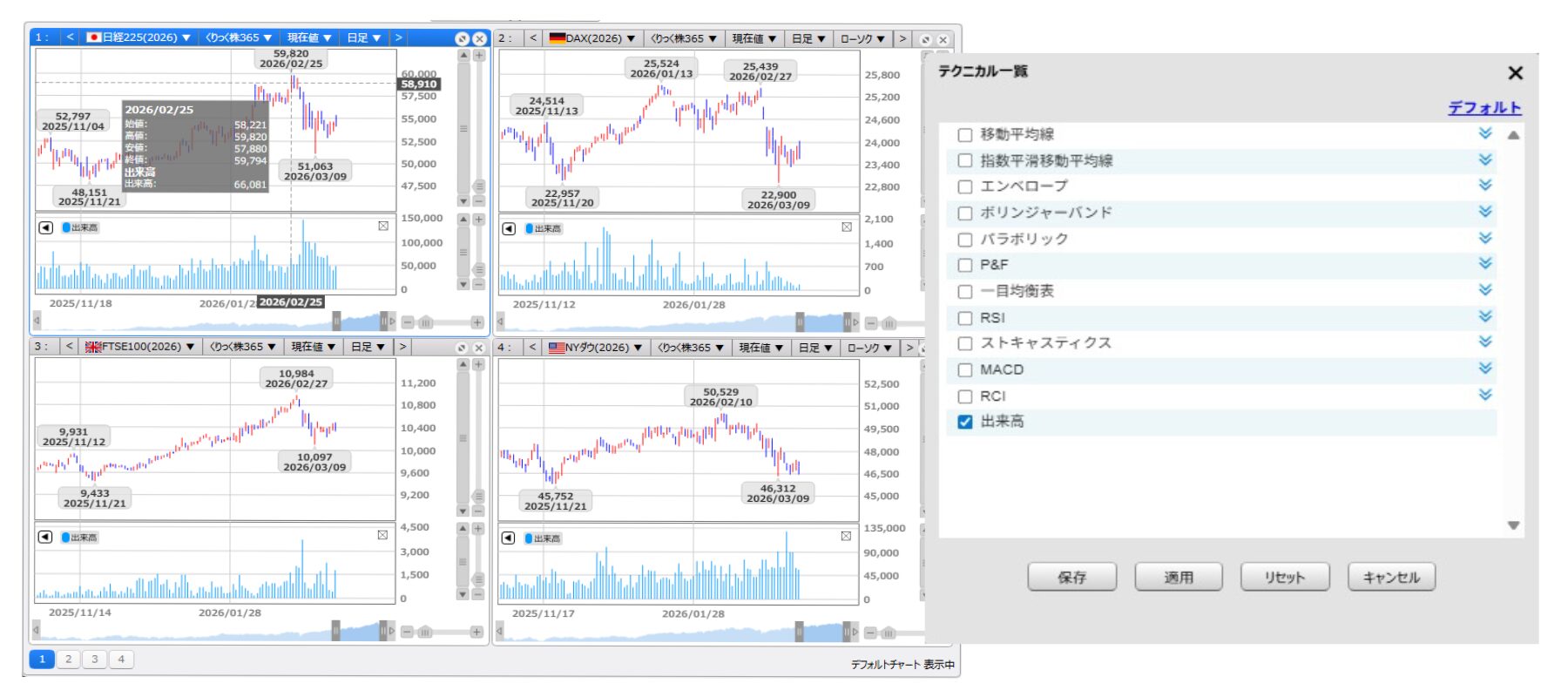Switch to chart page tab 2
The image size is (1568, 697).
(68, 660)
